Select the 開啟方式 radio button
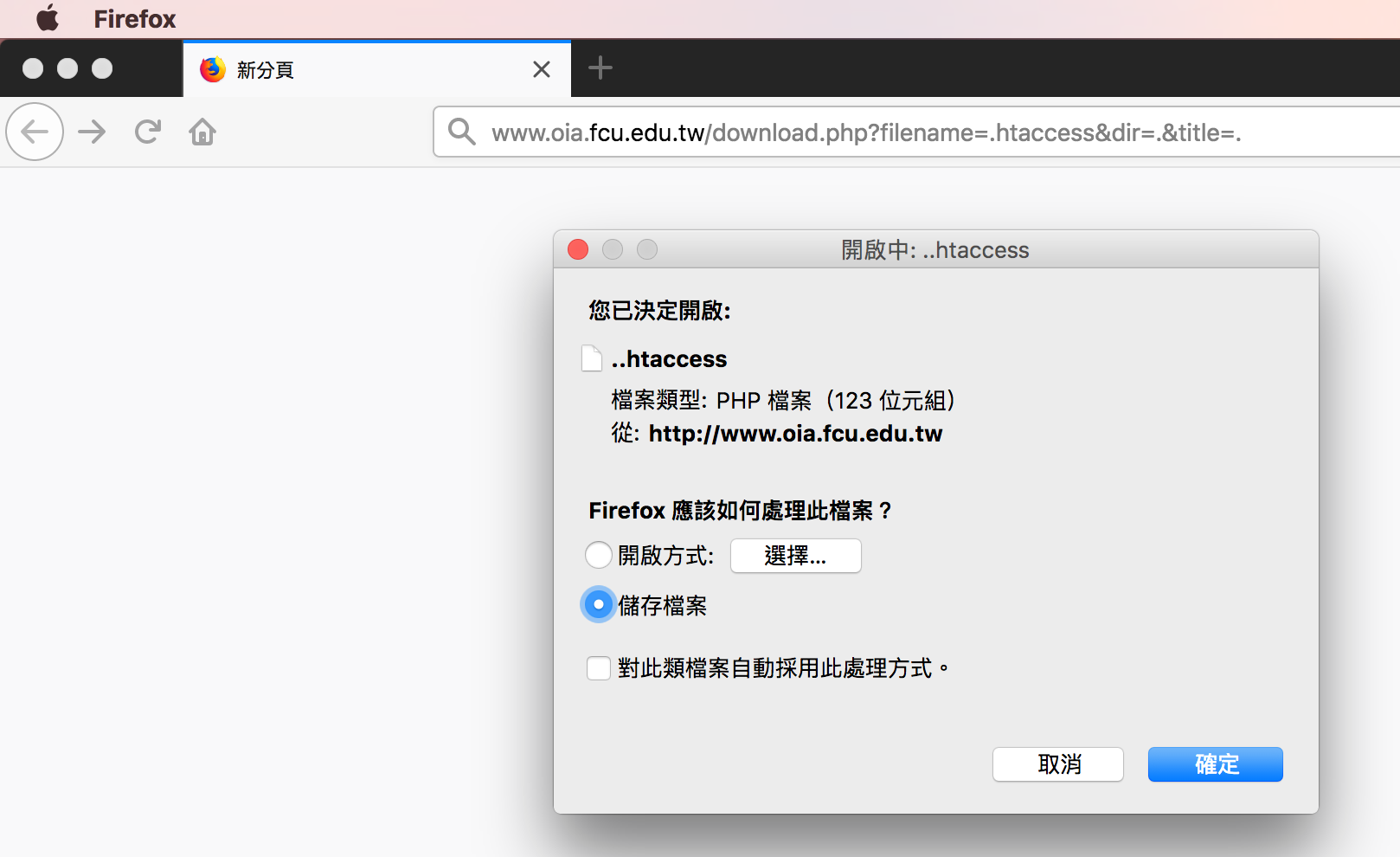1400x857 pixels. tap(599, 555)
